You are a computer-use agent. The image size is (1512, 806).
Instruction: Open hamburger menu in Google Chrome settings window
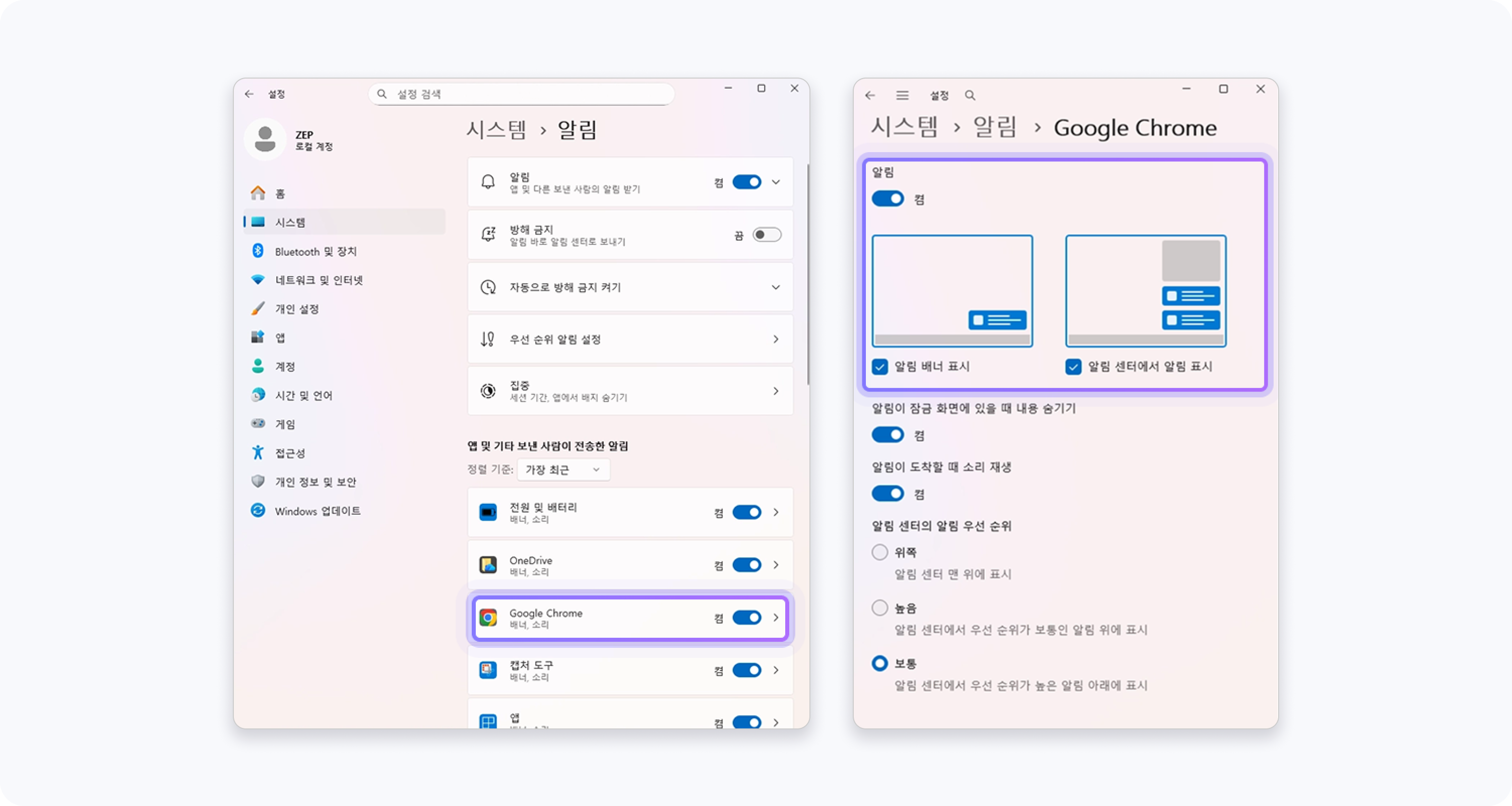click(x=902, y=95)
